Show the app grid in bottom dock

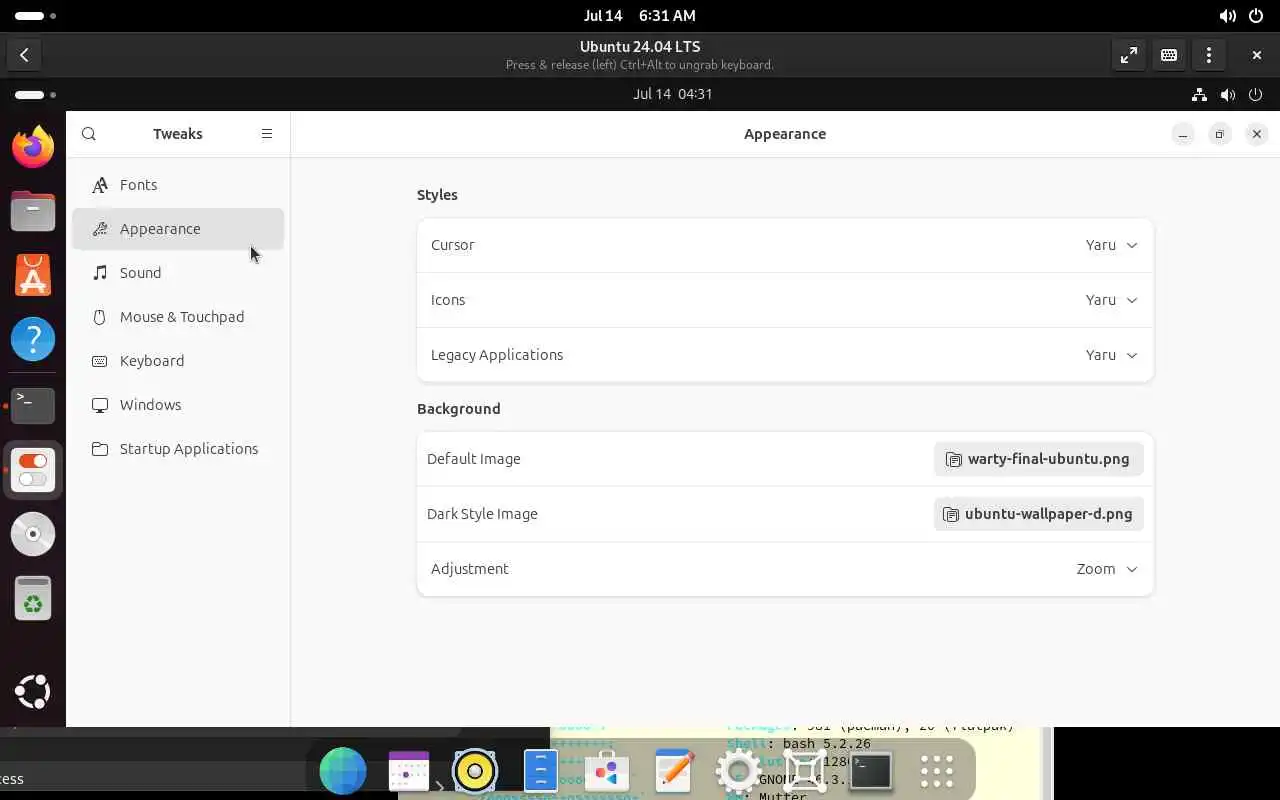937,771
